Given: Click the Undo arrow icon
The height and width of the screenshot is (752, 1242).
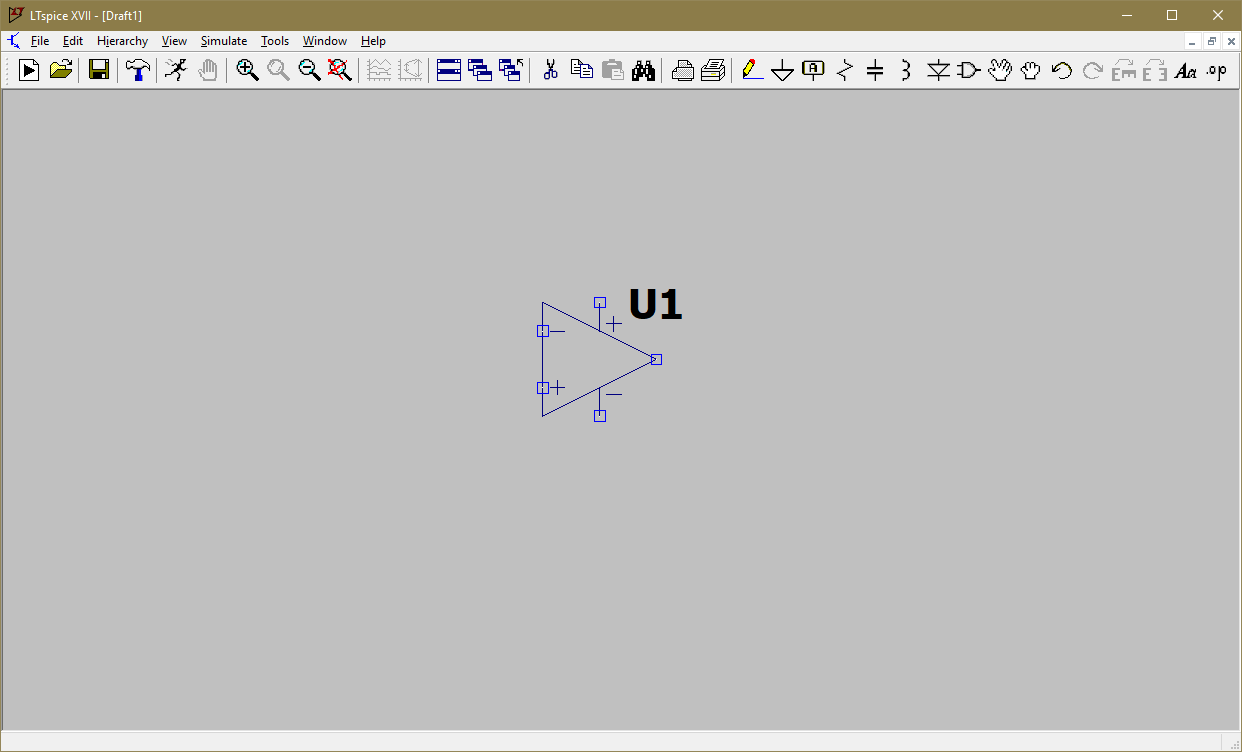Looking at the screenshot, I should [x=1062, y=70].
